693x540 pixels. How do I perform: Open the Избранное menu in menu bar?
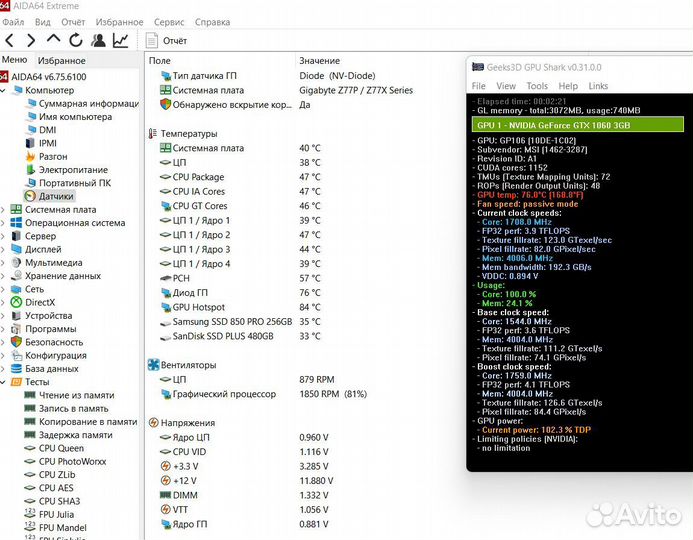point(119,22)
